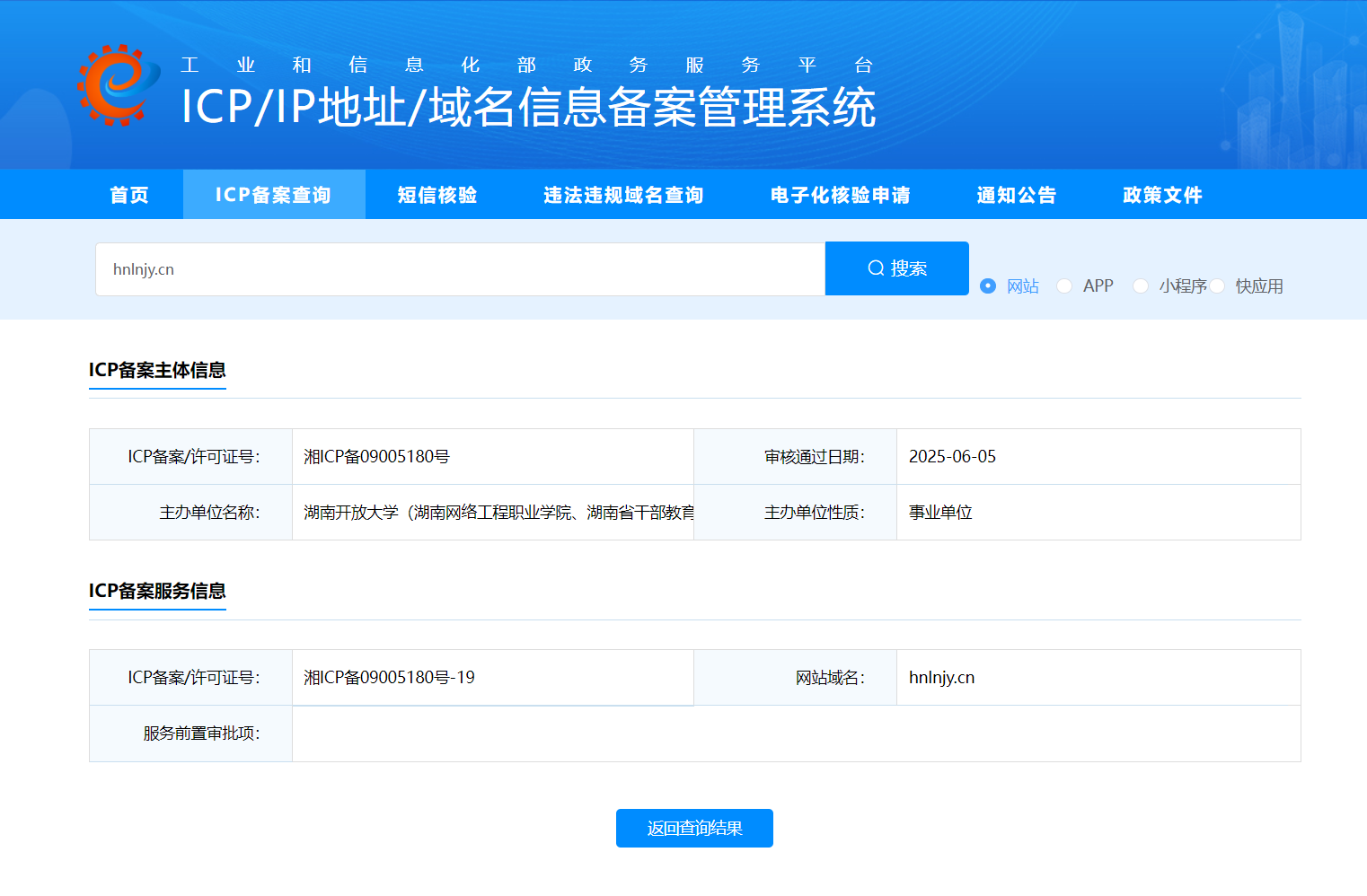1367x896 pixels.
Task: Click the date 2025-06-05
Action: coord(952,457)
